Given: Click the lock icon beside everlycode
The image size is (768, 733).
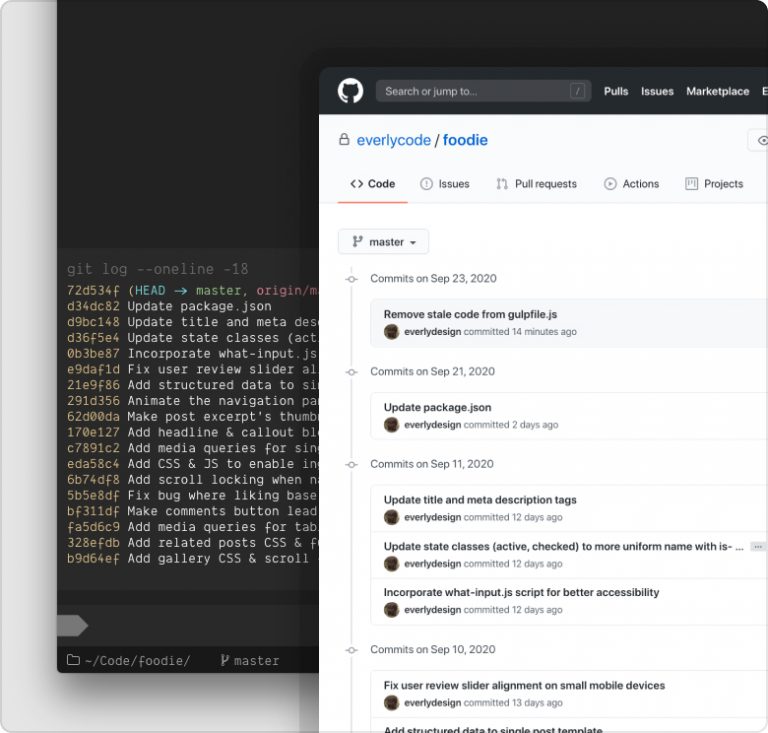Looking at the screenshot, I should [x=344, y=141].
